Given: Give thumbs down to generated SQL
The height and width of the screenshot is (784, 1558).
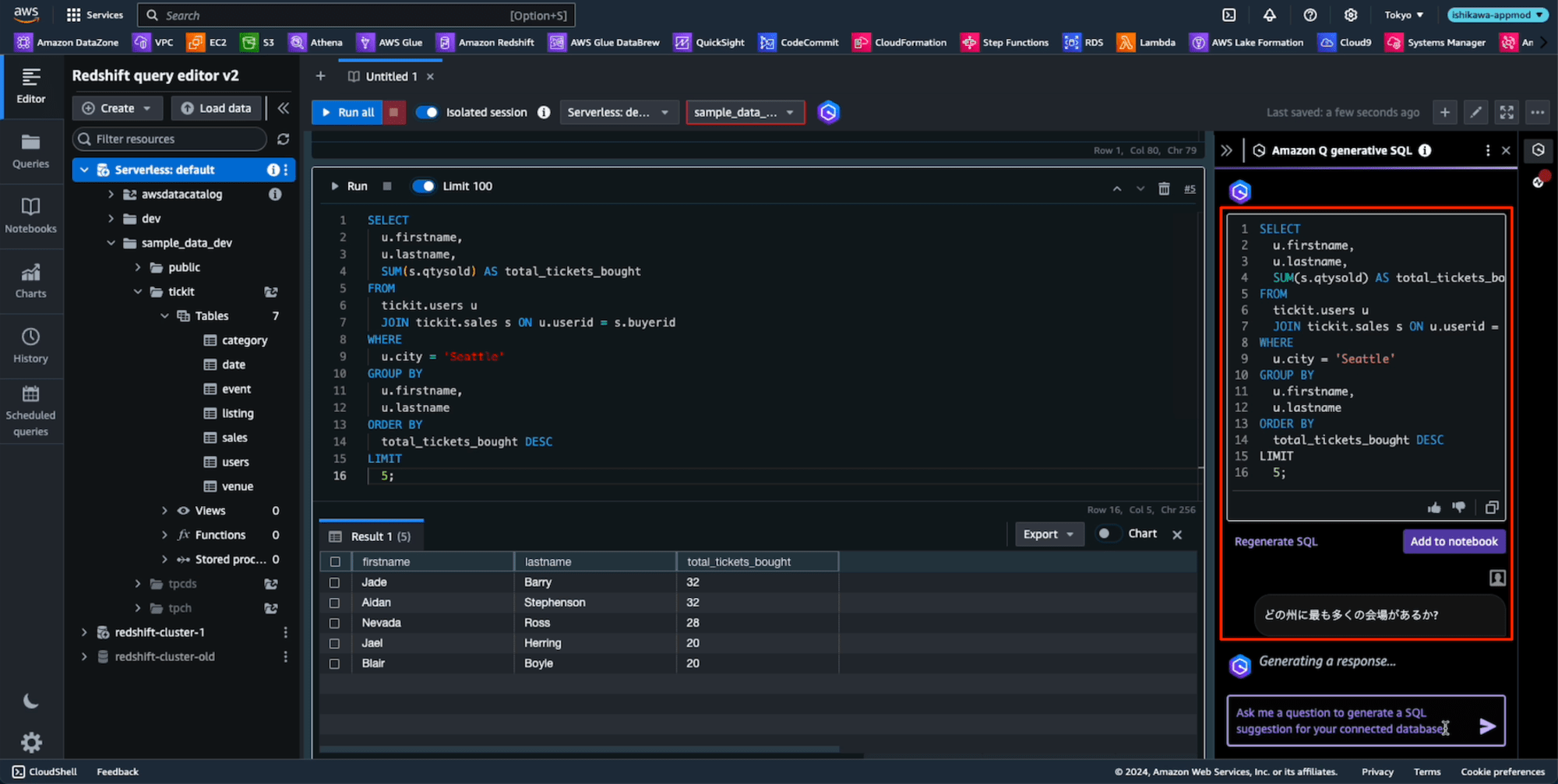Looking at the screenshot, I should tap(1459, 508).
